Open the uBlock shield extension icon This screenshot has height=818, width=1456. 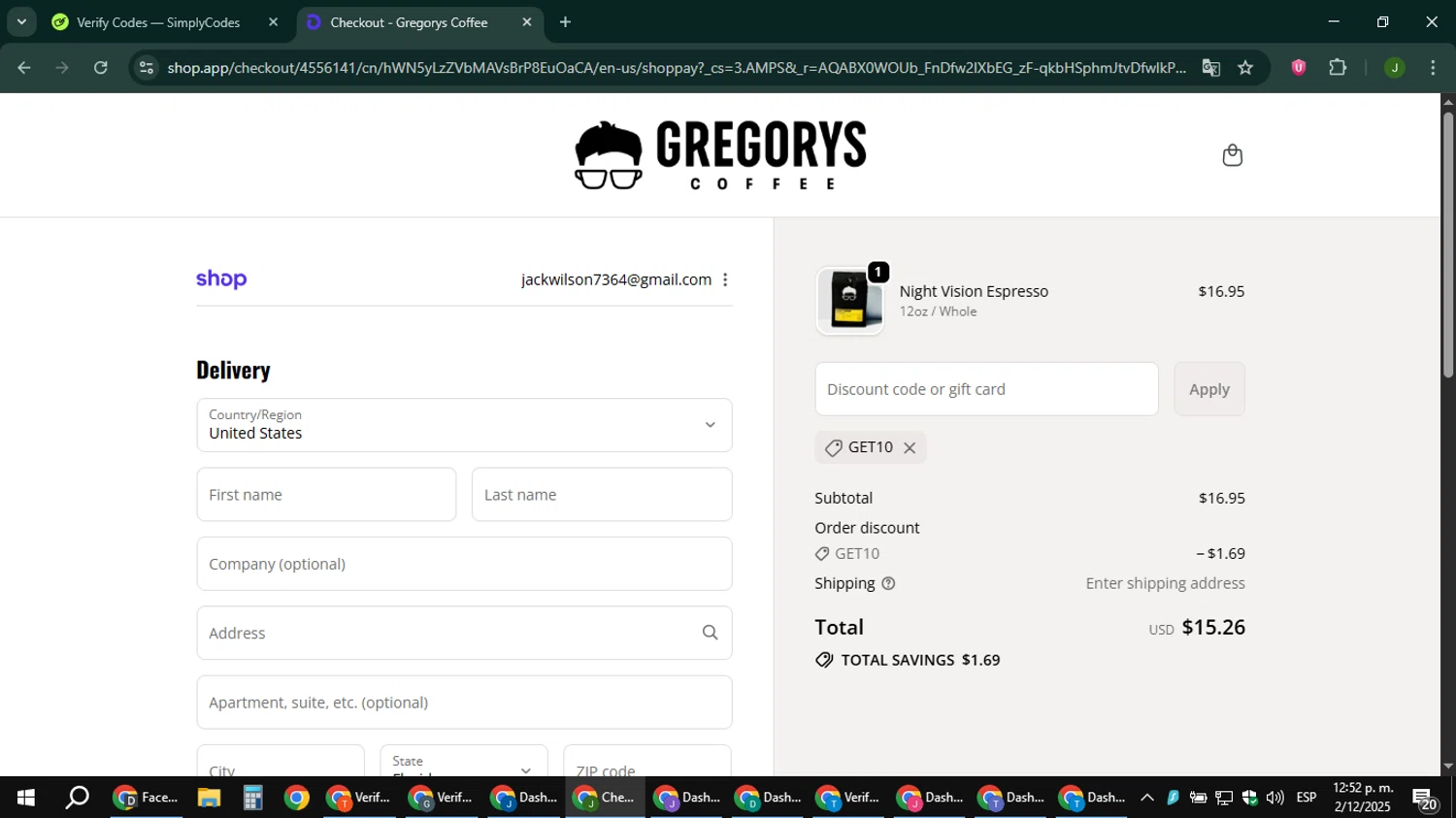pyautogui.click(x=1299, y=68)
